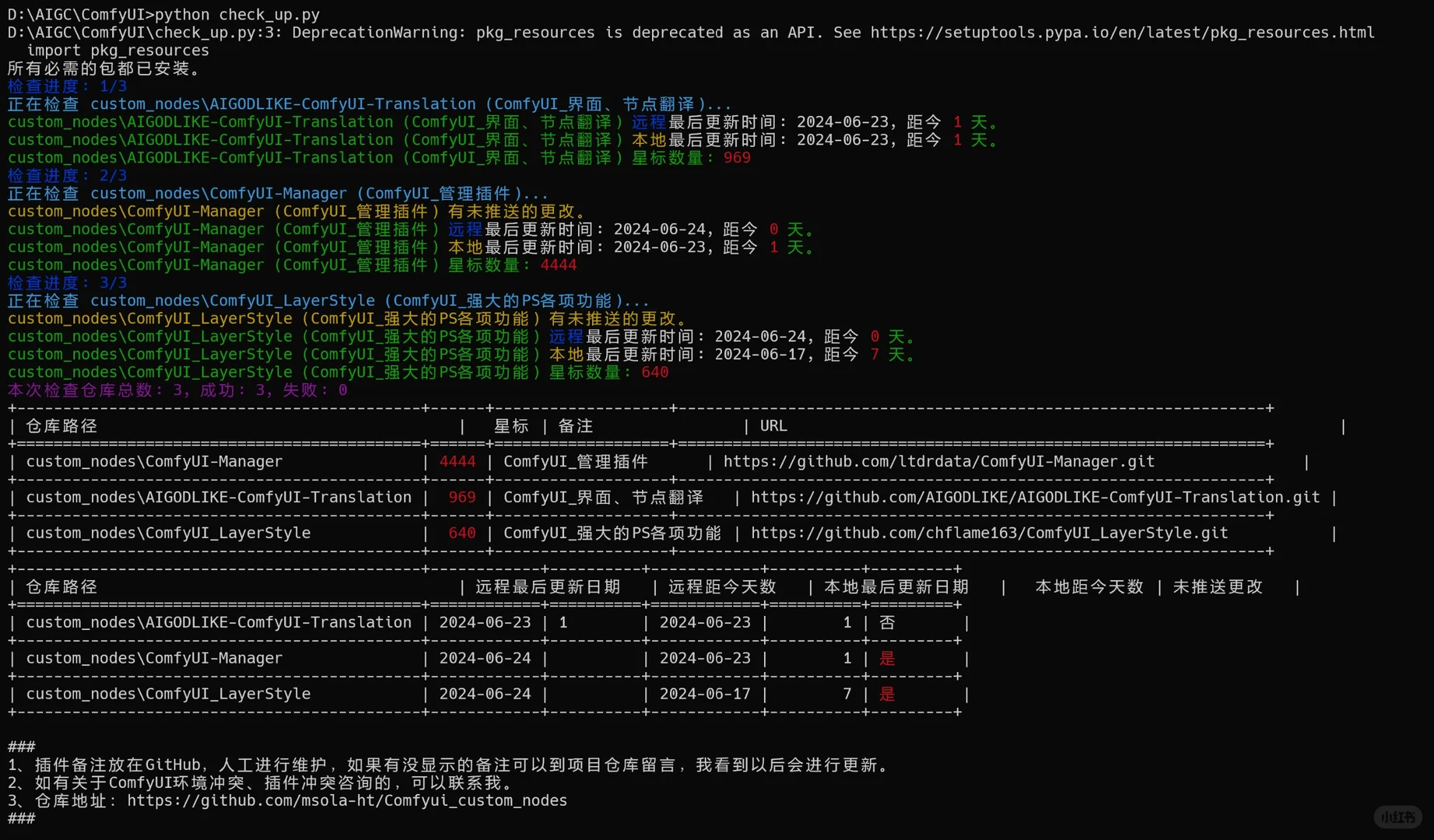The height and width of the screenshot is (840, 1434).
Task: Select the 检查进度 3/3 progress line
Action: (67, 282)
